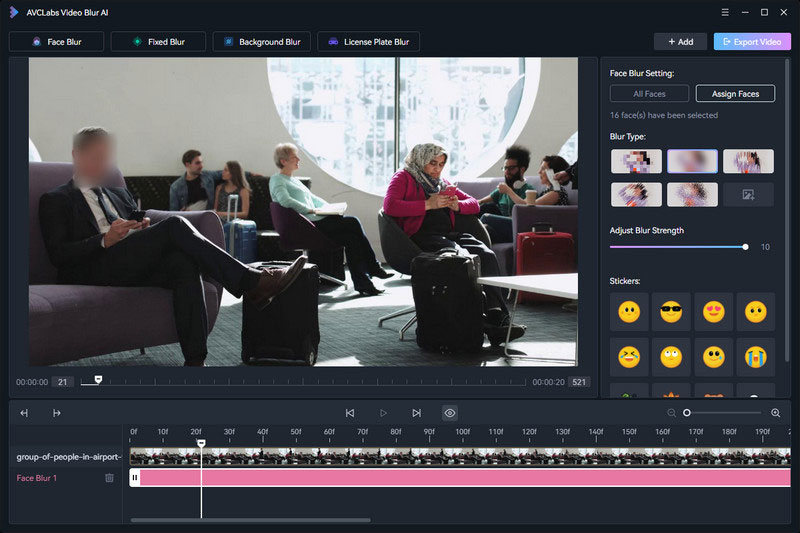Zoom out on the timeline
Screen dimensions: 800x533
672,412
